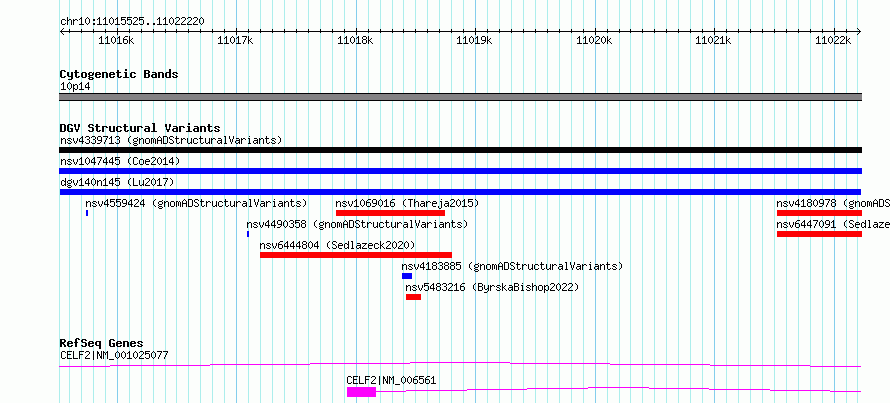Select the small red nsv5483216 variant bar
890x403 pixels.
point(413,297)
